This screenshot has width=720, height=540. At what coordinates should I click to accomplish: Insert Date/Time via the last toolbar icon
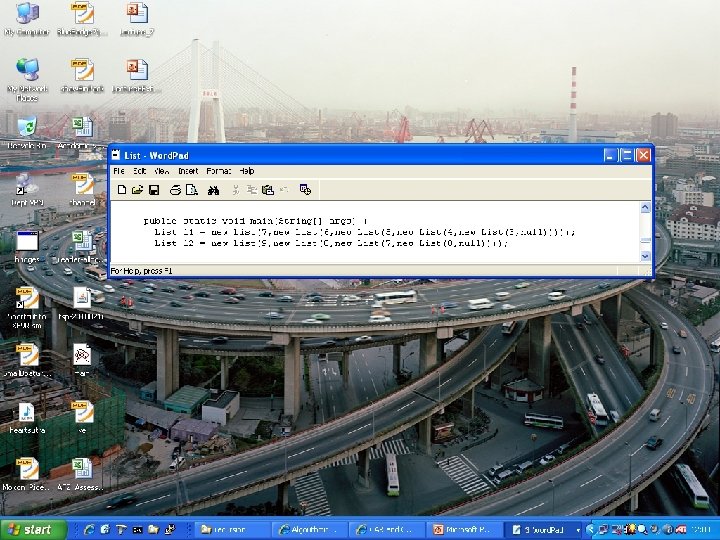click(x=305, y=190)
